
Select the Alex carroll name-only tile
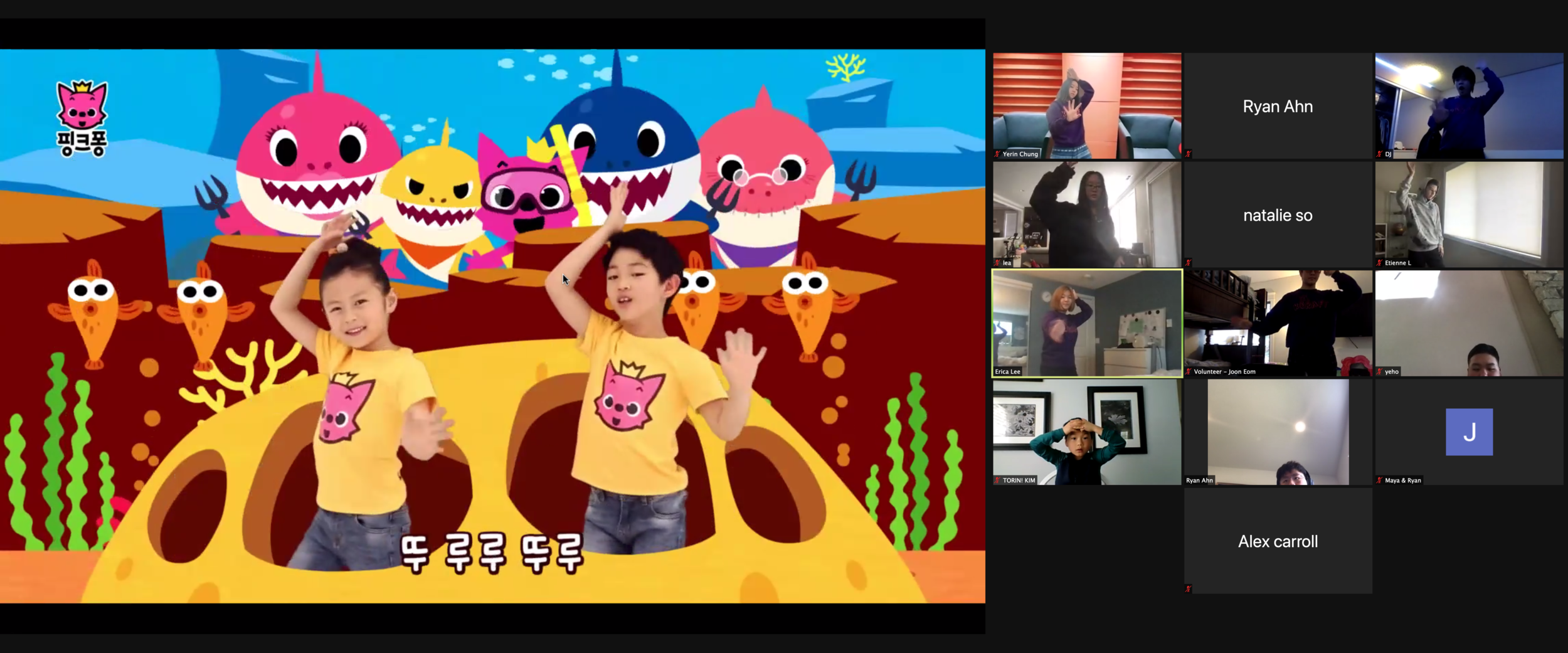pos(1278,541)
